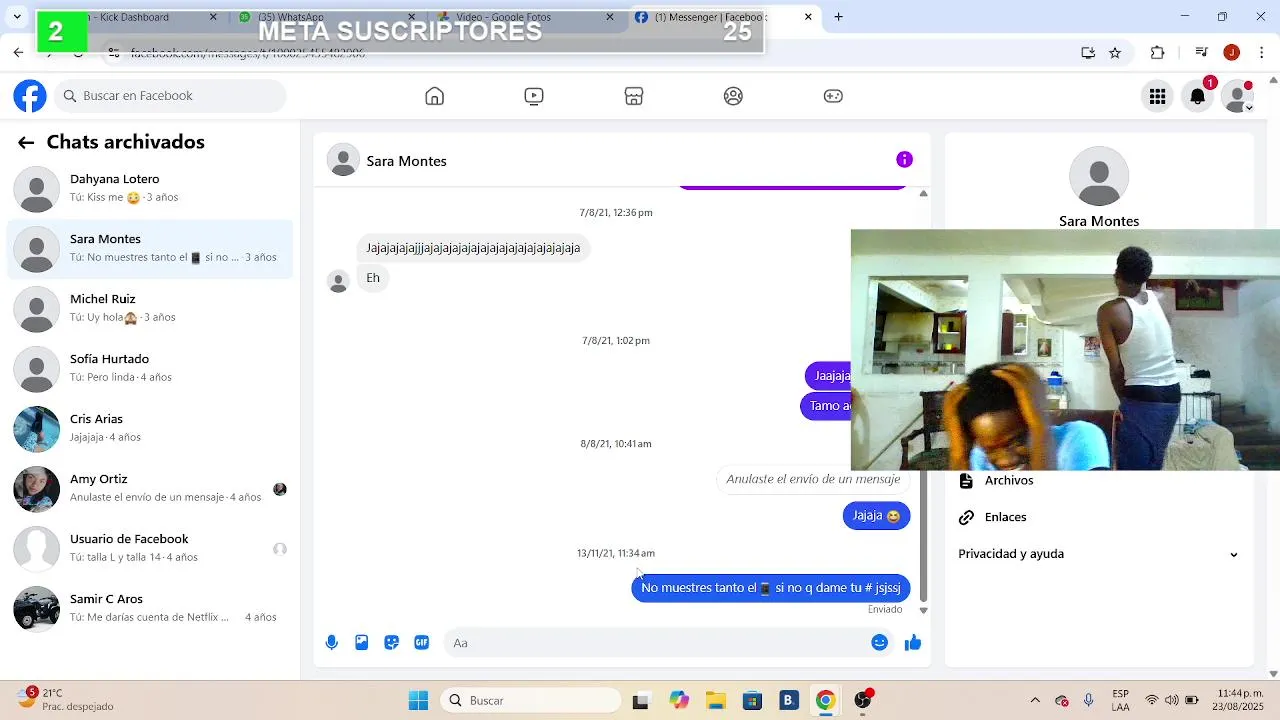The image size is (1280, 720).
Task: Open the notifications bell icon
Action: point(1198,96)
